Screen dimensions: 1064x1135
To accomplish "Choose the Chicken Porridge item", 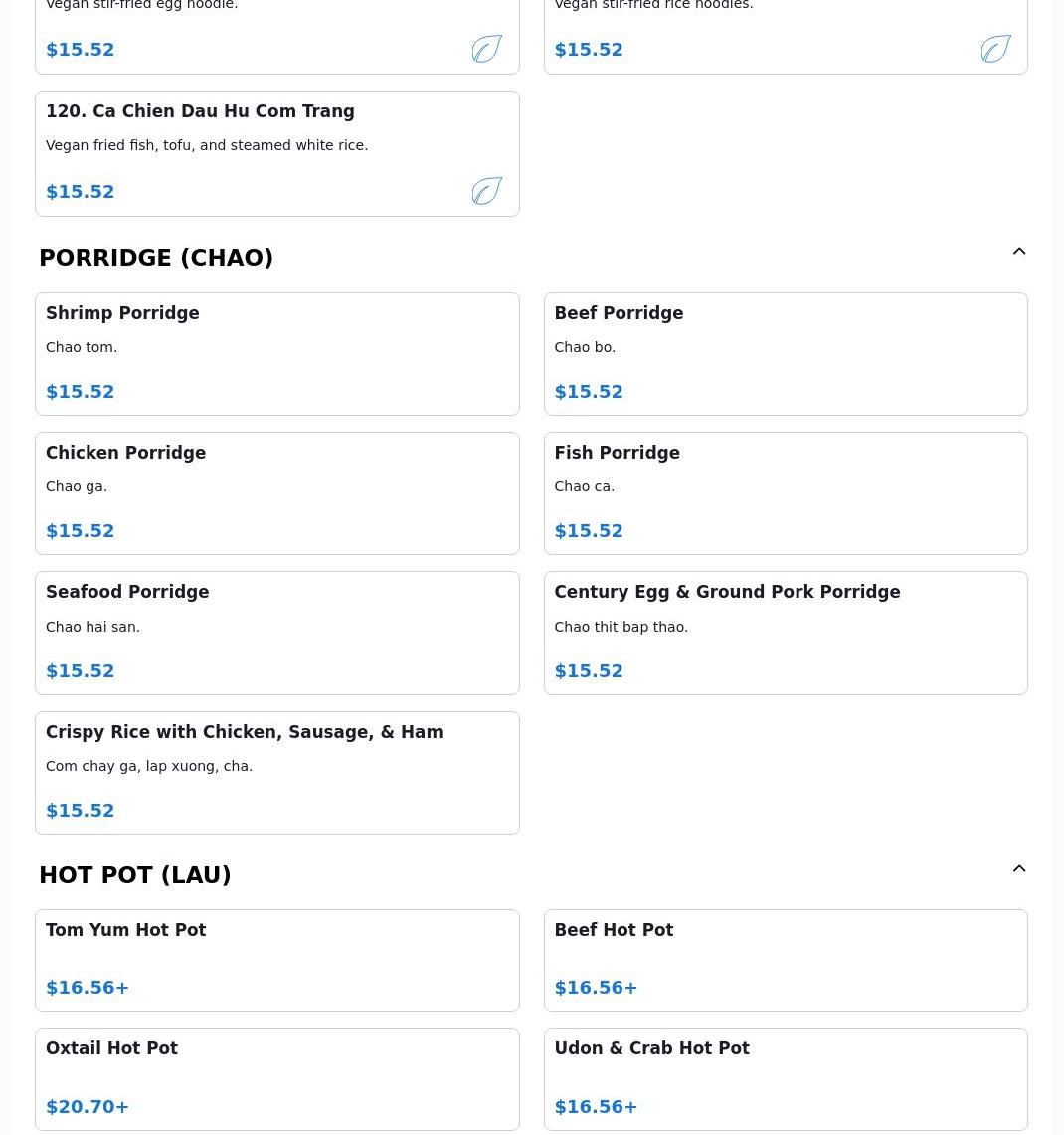I will pyautogui.click(x=276, y=493).
